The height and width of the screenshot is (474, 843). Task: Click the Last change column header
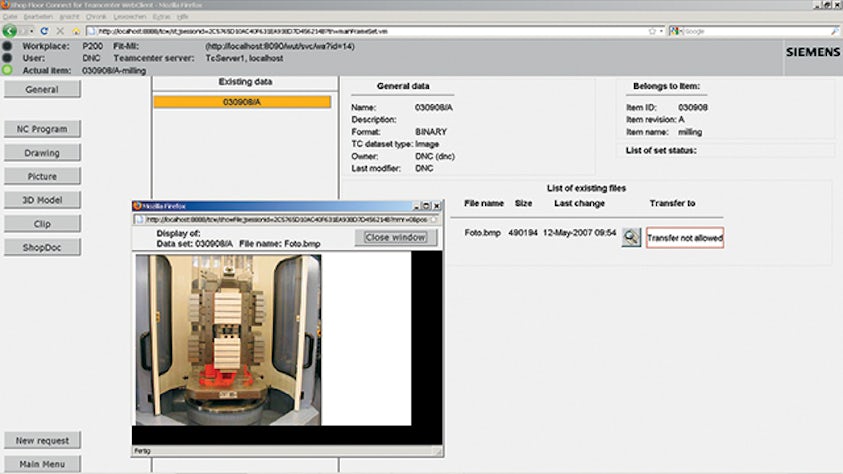[580, 203]
